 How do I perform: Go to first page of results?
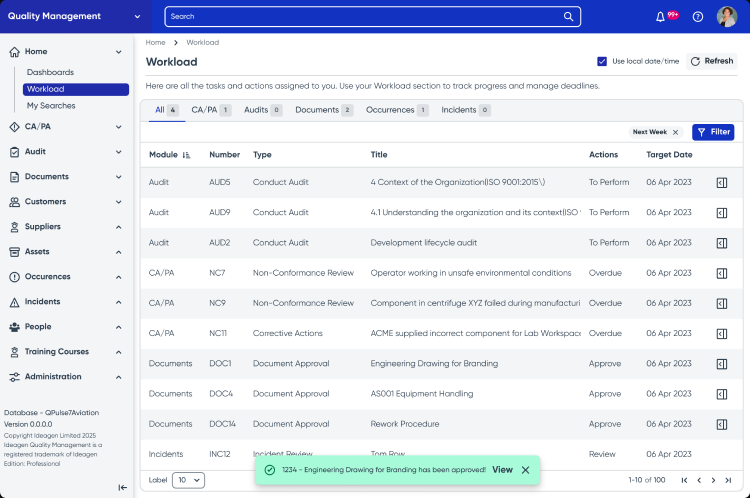point(684,480)
